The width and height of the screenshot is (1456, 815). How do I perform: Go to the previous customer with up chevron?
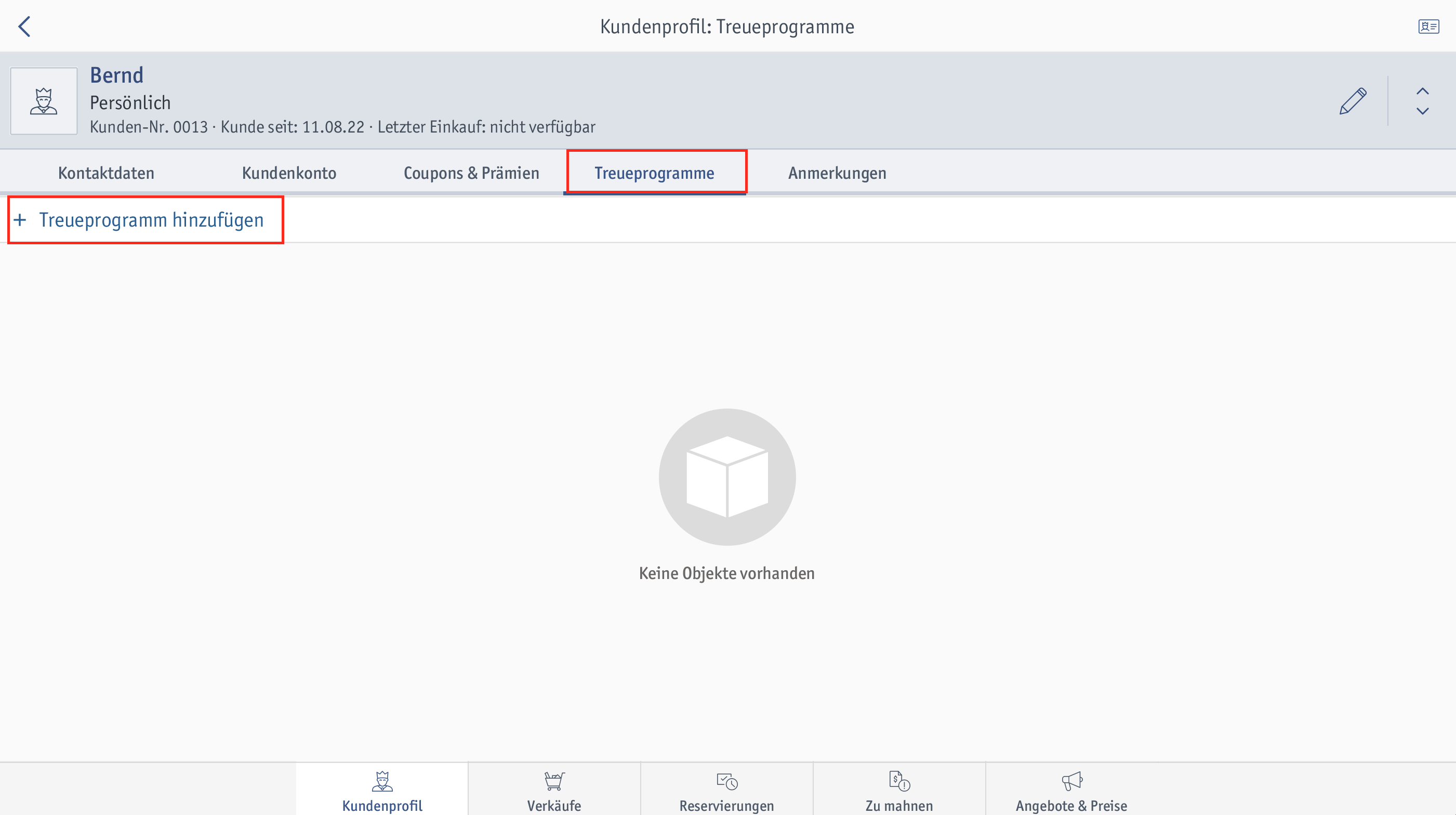pos(1422,91)
